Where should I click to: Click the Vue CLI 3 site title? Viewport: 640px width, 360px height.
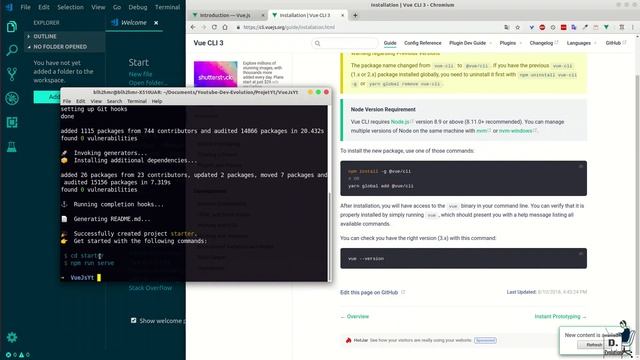pos(208,43)
